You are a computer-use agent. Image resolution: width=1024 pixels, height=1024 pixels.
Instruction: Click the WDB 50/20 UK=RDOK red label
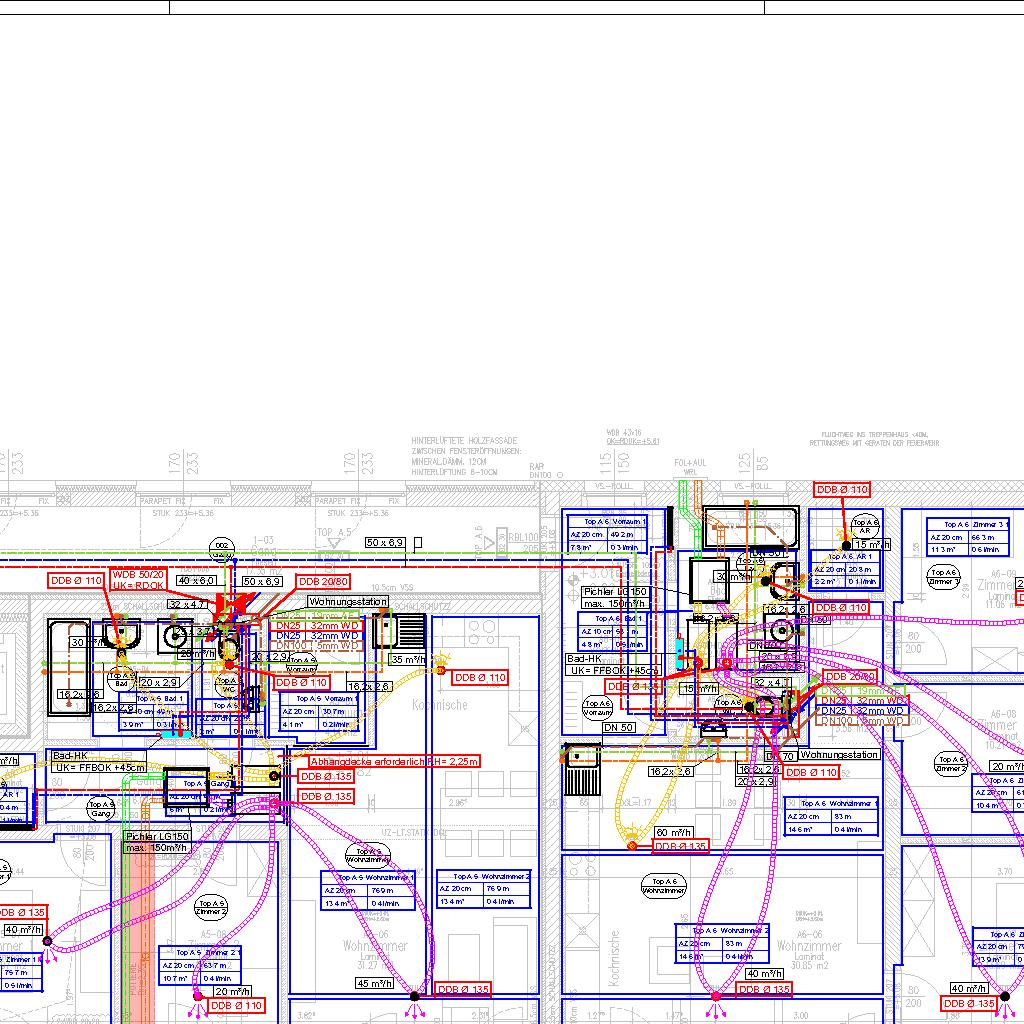pyautogui.click(x=138, y=579)
